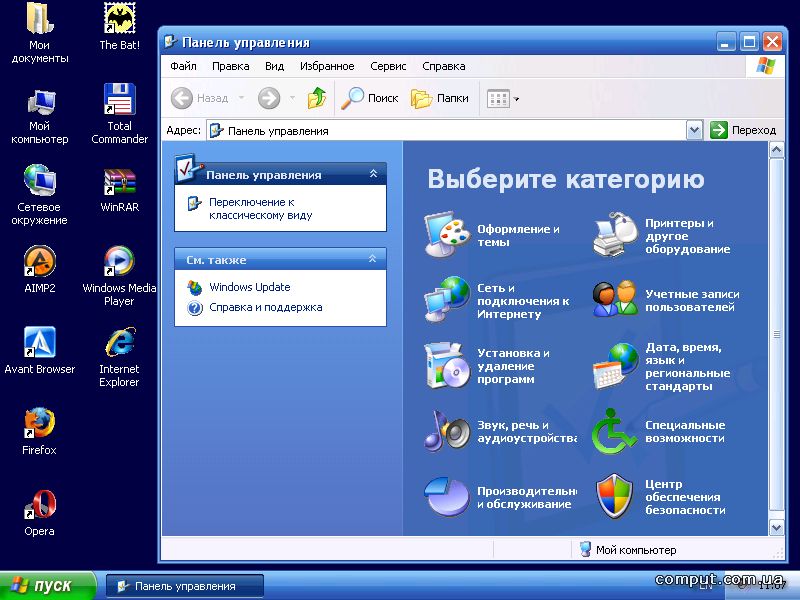Collapse the Панель управления side panel

coord(373,174)
